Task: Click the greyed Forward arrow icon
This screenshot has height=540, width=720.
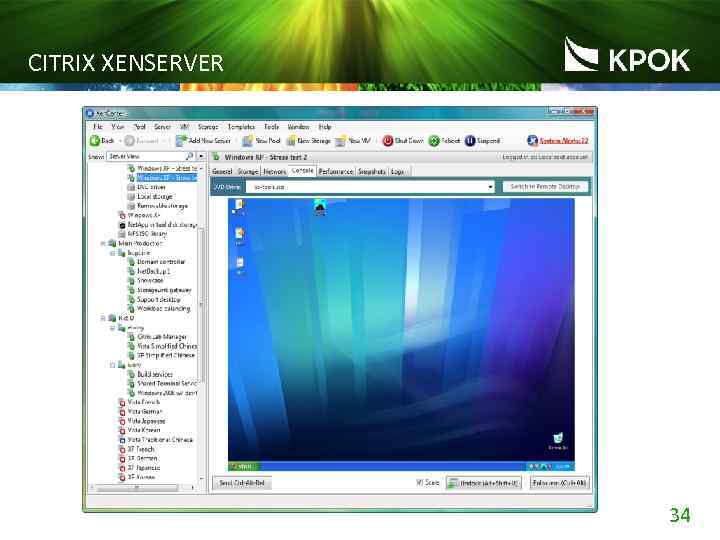Action: [x=129, y=141]
